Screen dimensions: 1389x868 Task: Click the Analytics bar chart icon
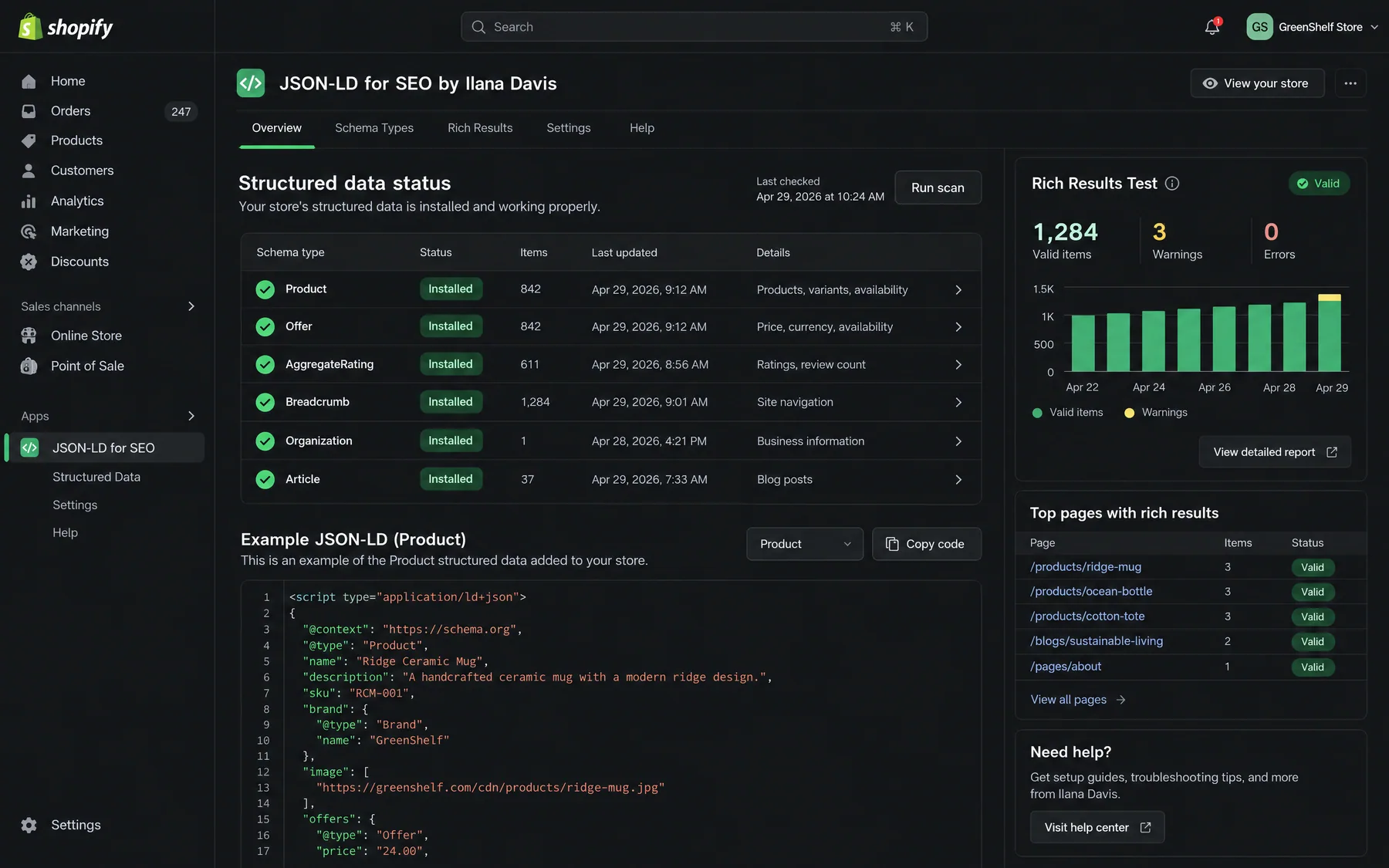(29, 201)
